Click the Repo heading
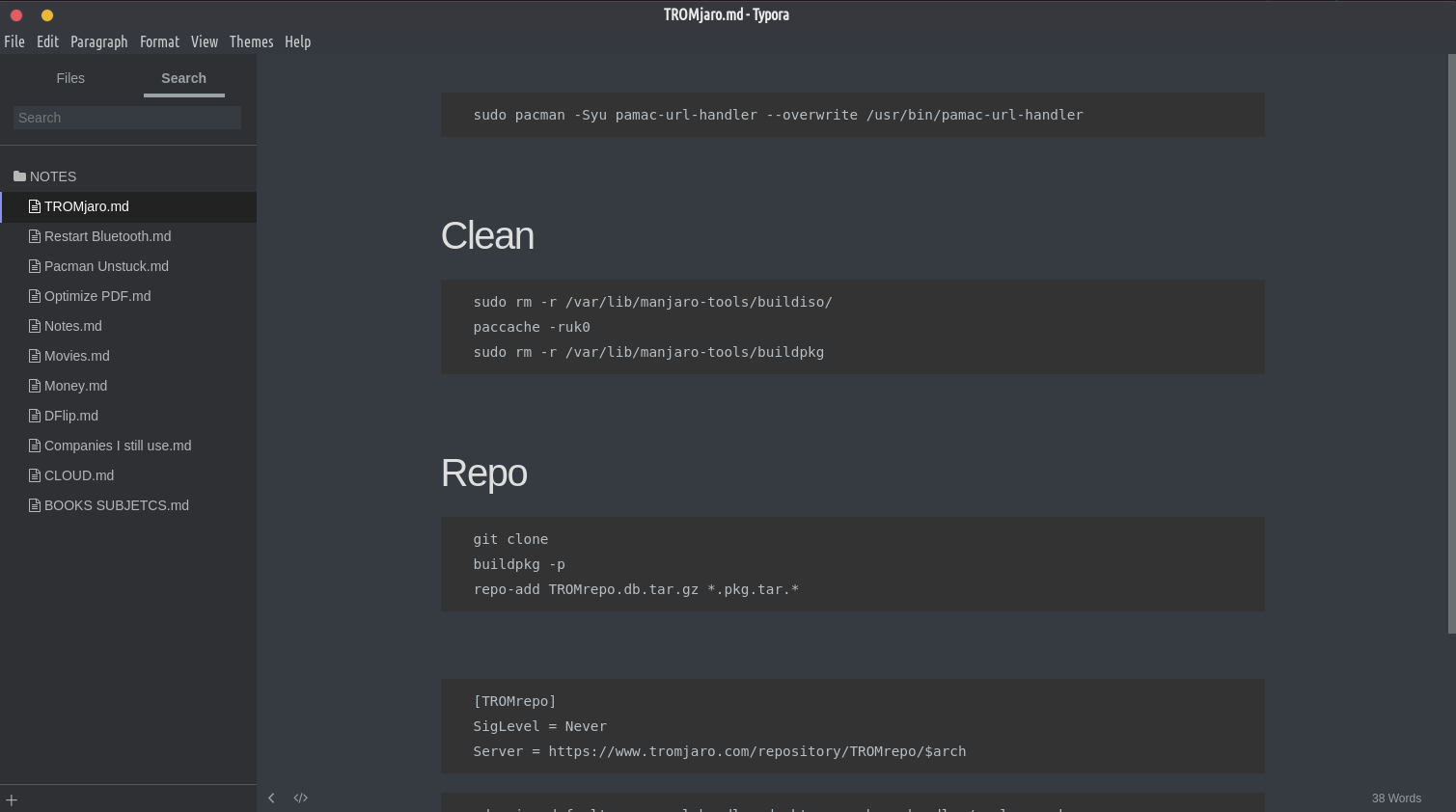The image size is (1456, 812). [x=483, y=473]
